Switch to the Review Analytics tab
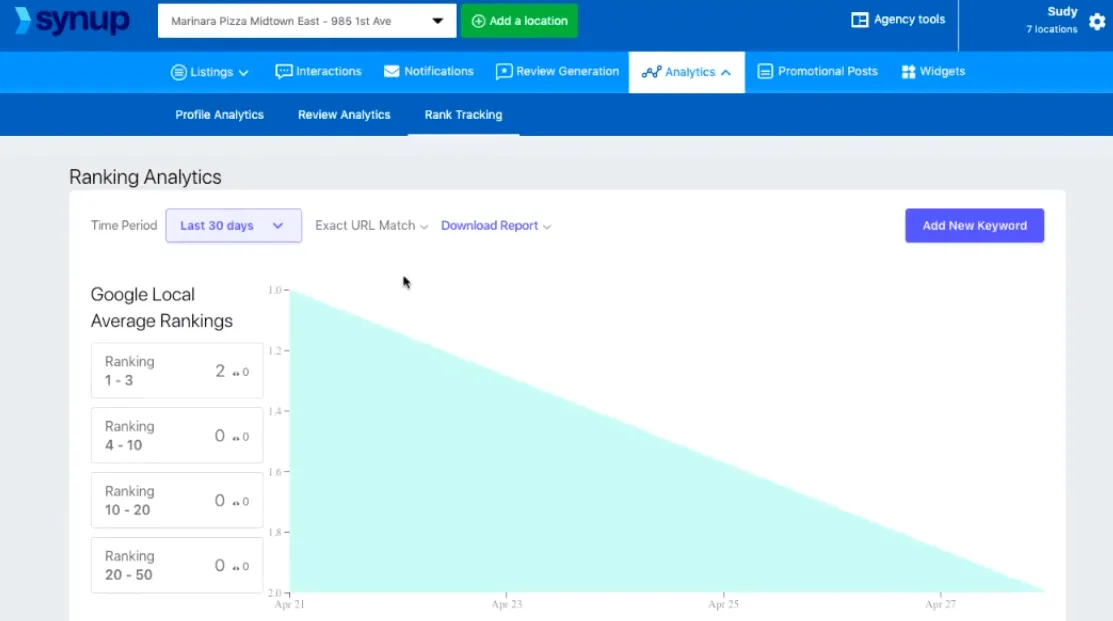Viewport: 1113px width, 621px height. [x=344, y=115]
